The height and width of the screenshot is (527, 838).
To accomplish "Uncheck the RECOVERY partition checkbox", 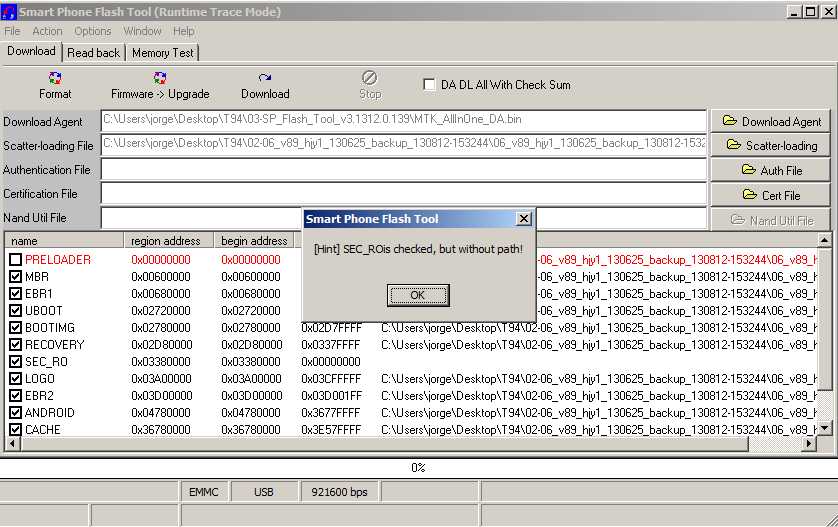I will point(15,345).
